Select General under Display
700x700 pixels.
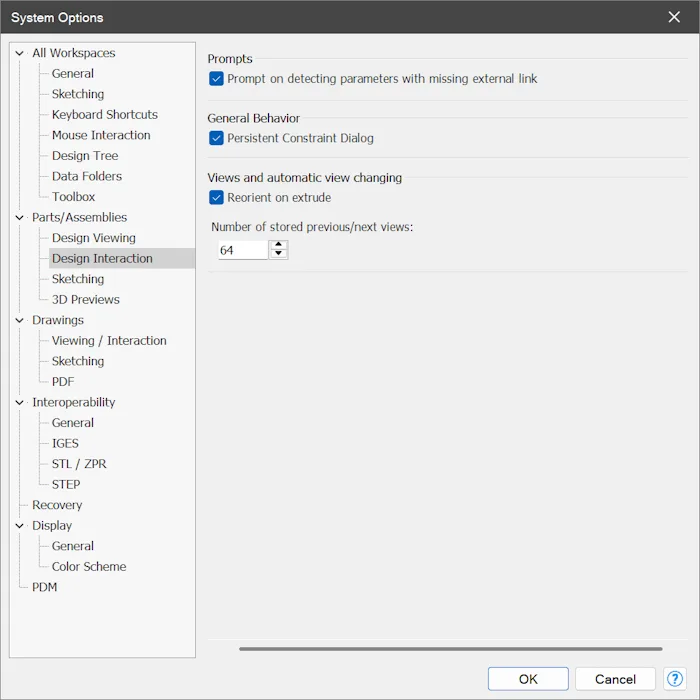[73, 546]
